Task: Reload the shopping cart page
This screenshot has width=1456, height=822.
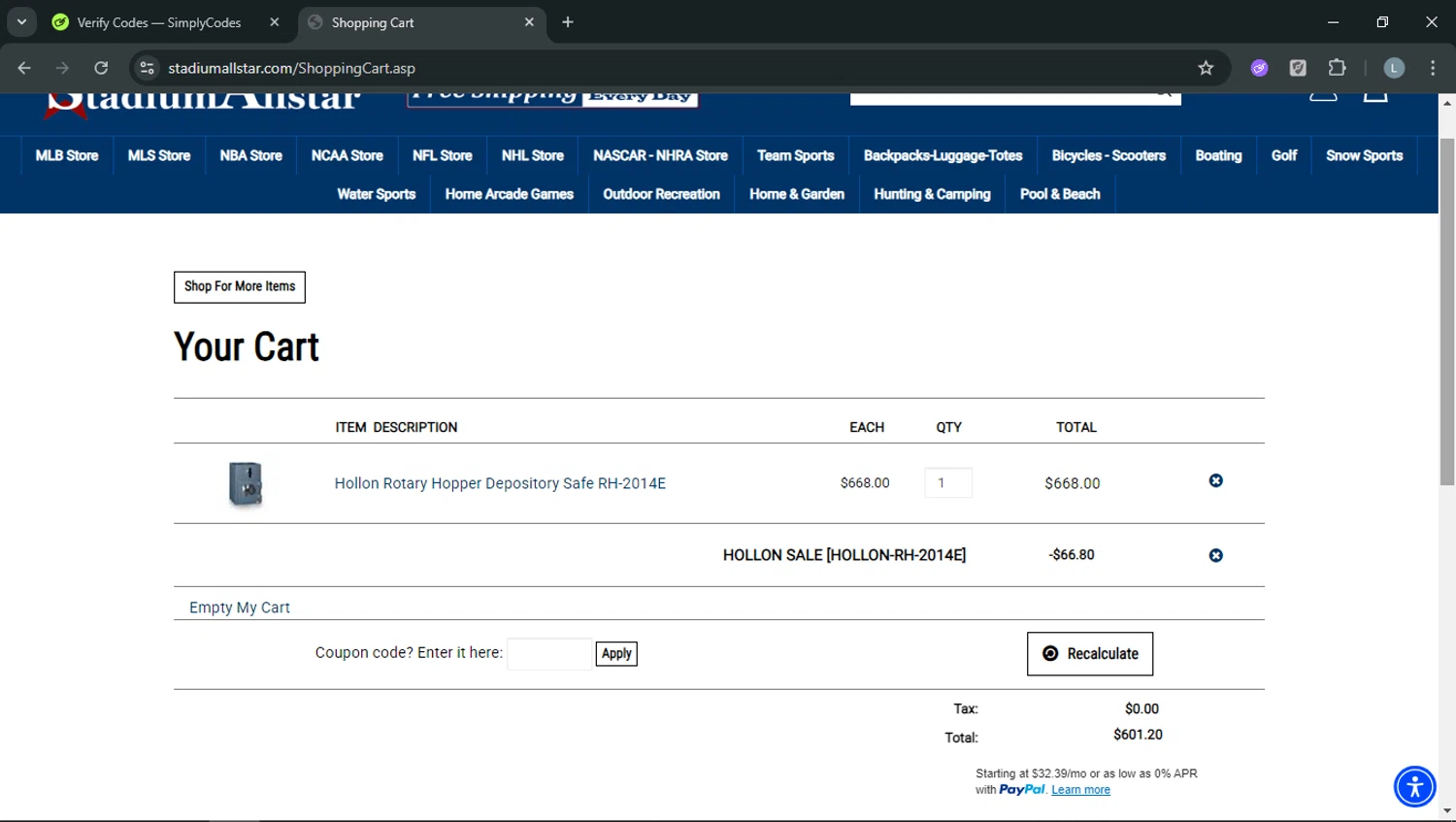Action: coord(101,68)
